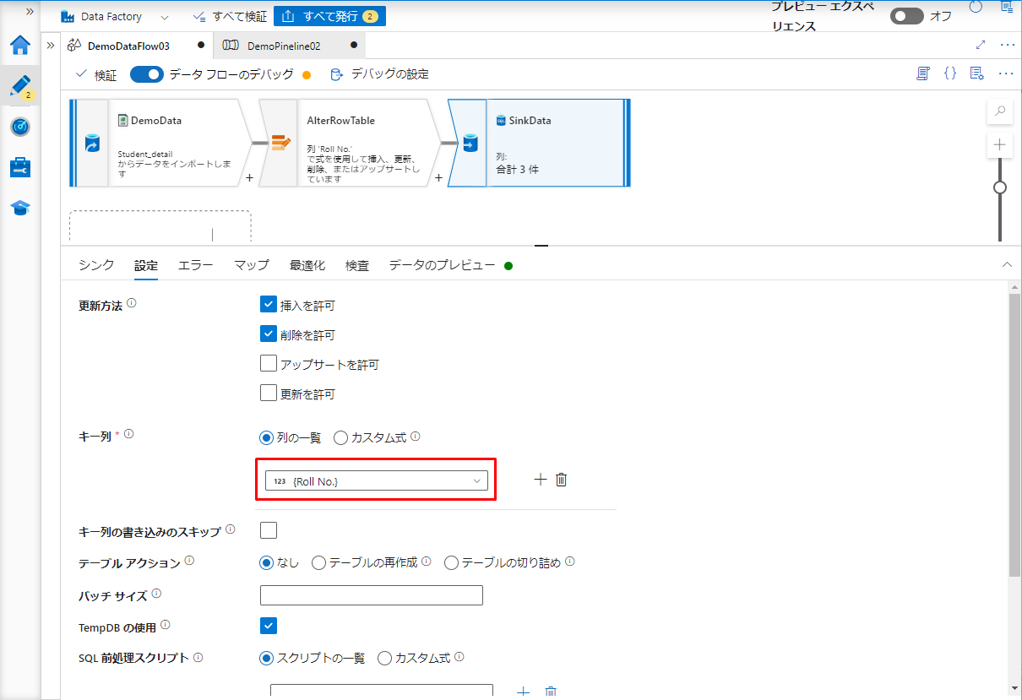1022x700 pixels.
Task: Select the AlterRowTable node
Action: [x=349, y=143]
